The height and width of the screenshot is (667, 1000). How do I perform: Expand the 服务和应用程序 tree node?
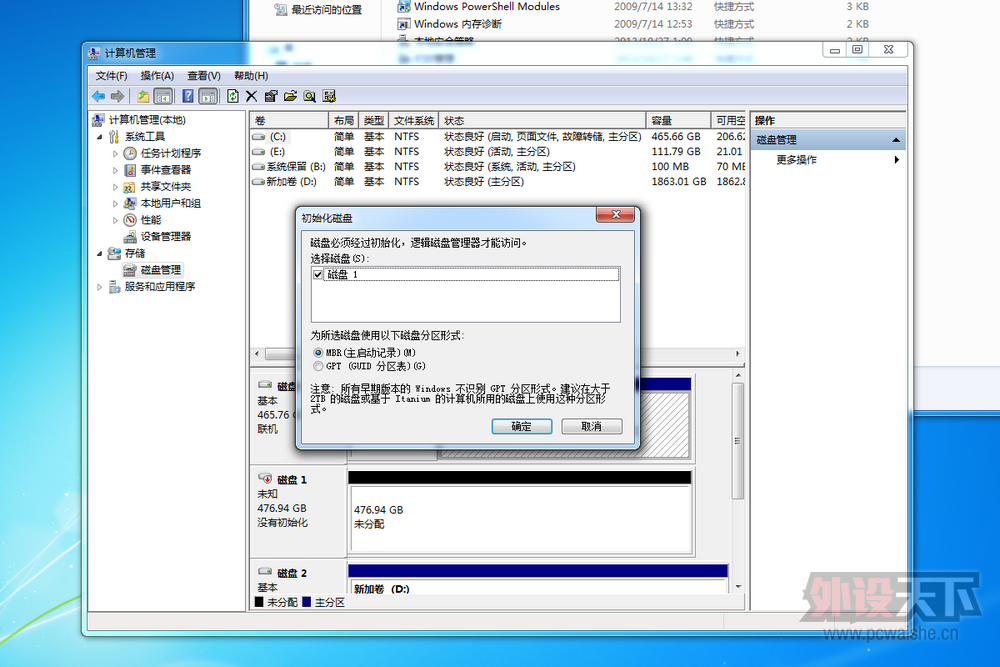tap(99, 287)
